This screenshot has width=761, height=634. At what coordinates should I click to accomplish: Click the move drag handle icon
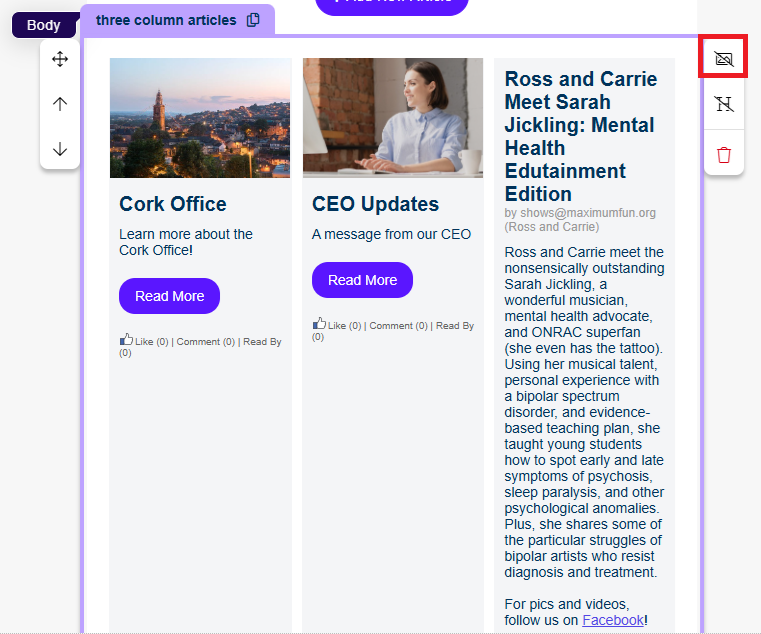coord(60,59)
